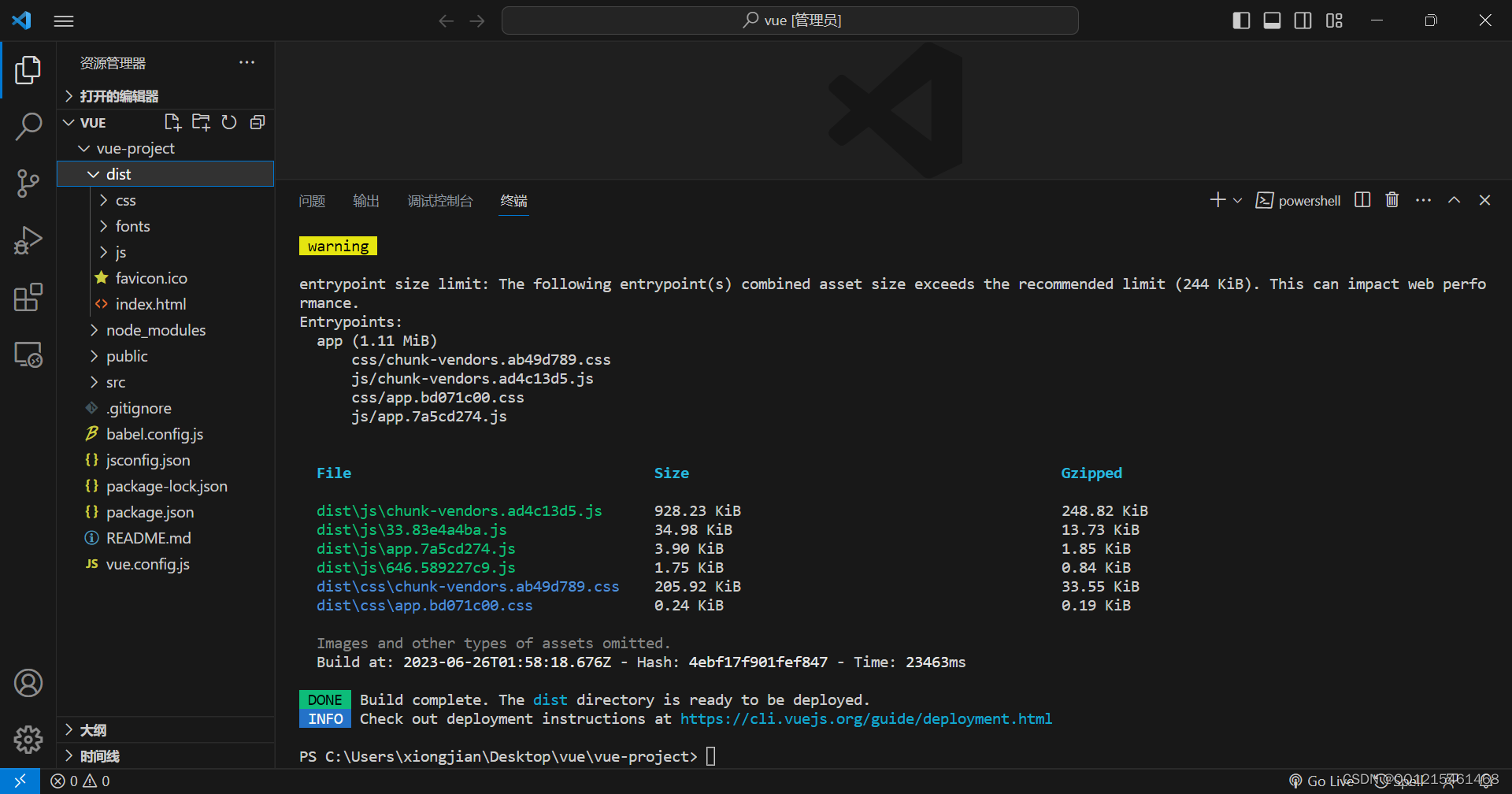Click Go Live in status bar

pyautogui.click(x=1321, y=781)
